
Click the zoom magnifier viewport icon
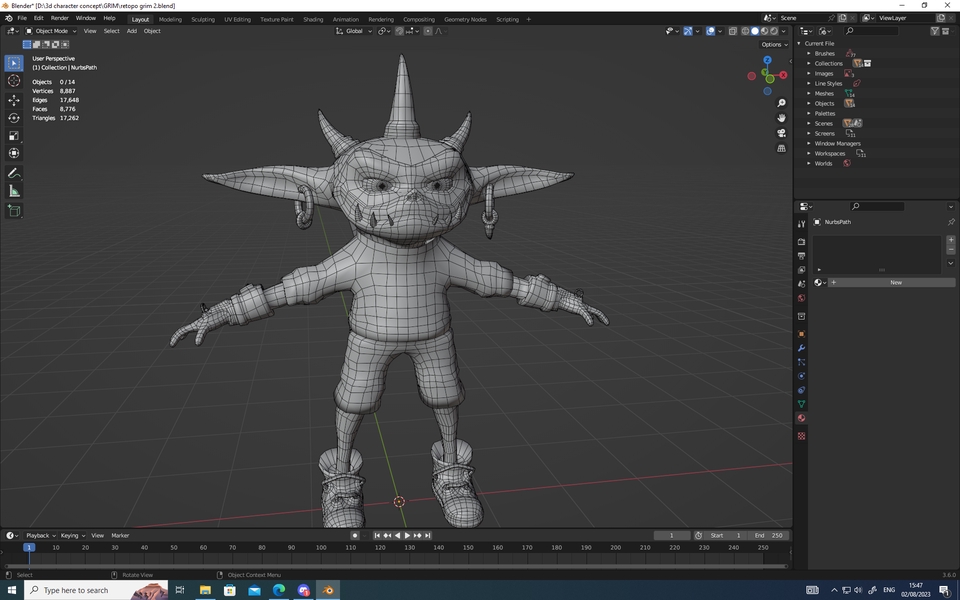(x=781, y=103)
